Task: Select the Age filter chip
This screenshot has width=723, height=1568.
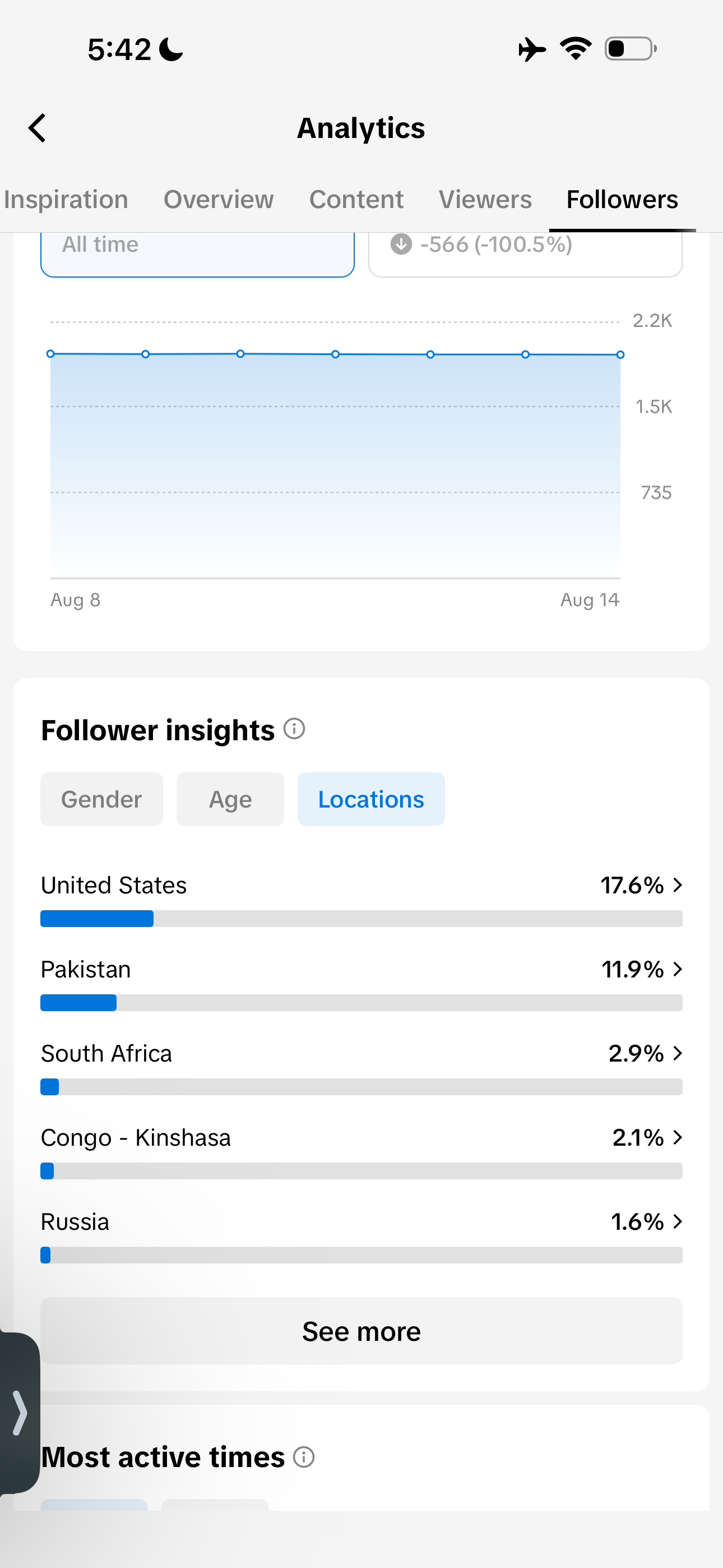Action: 230,799
